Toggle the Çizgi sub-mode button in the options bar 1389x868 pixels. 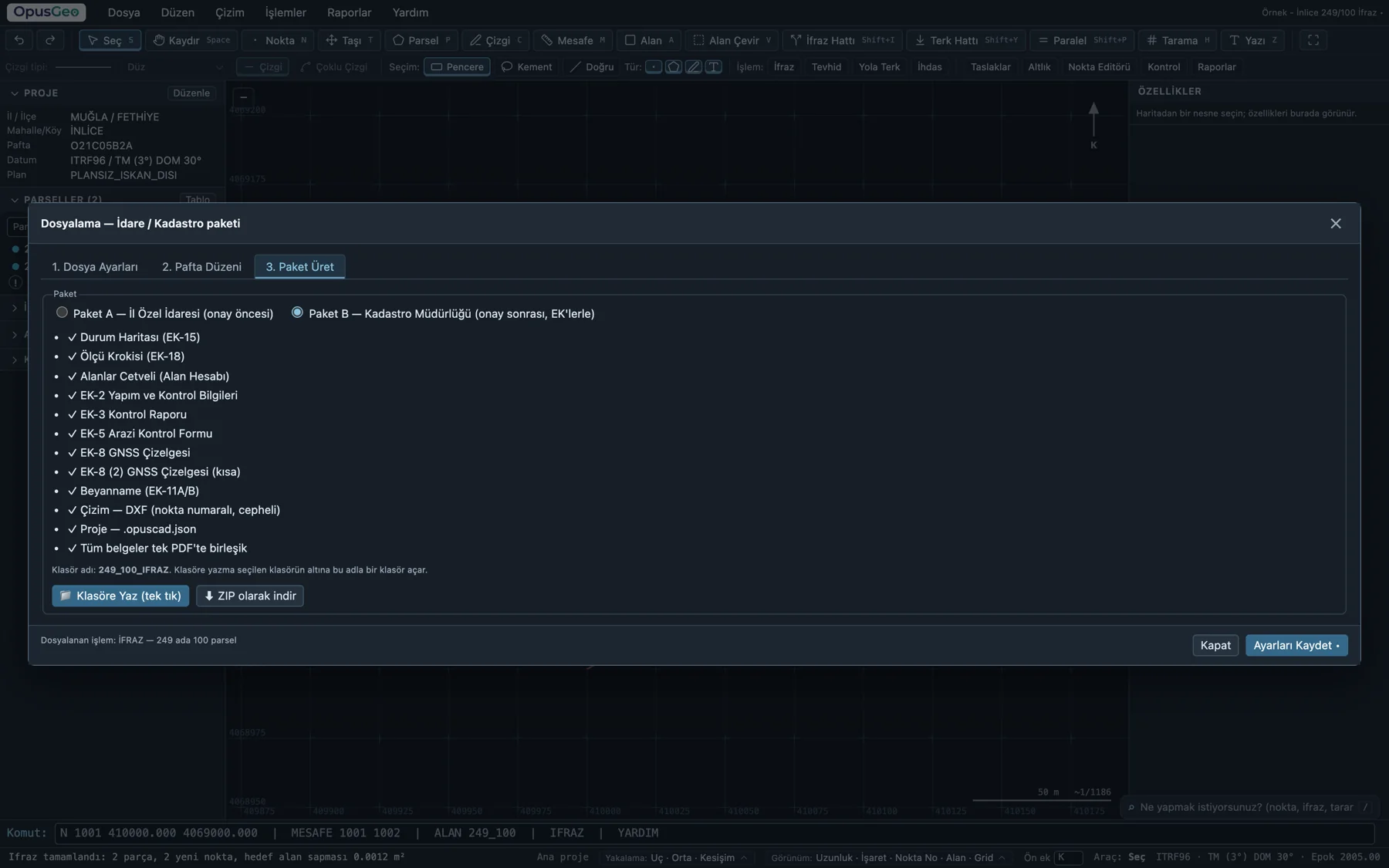click(263, 67)
